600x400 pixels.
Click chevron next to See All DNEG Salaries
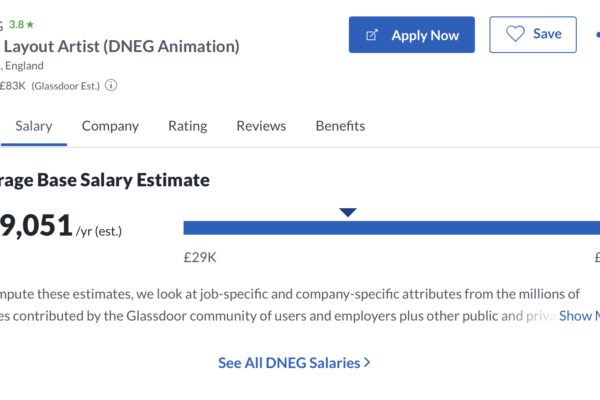(367, 362)
